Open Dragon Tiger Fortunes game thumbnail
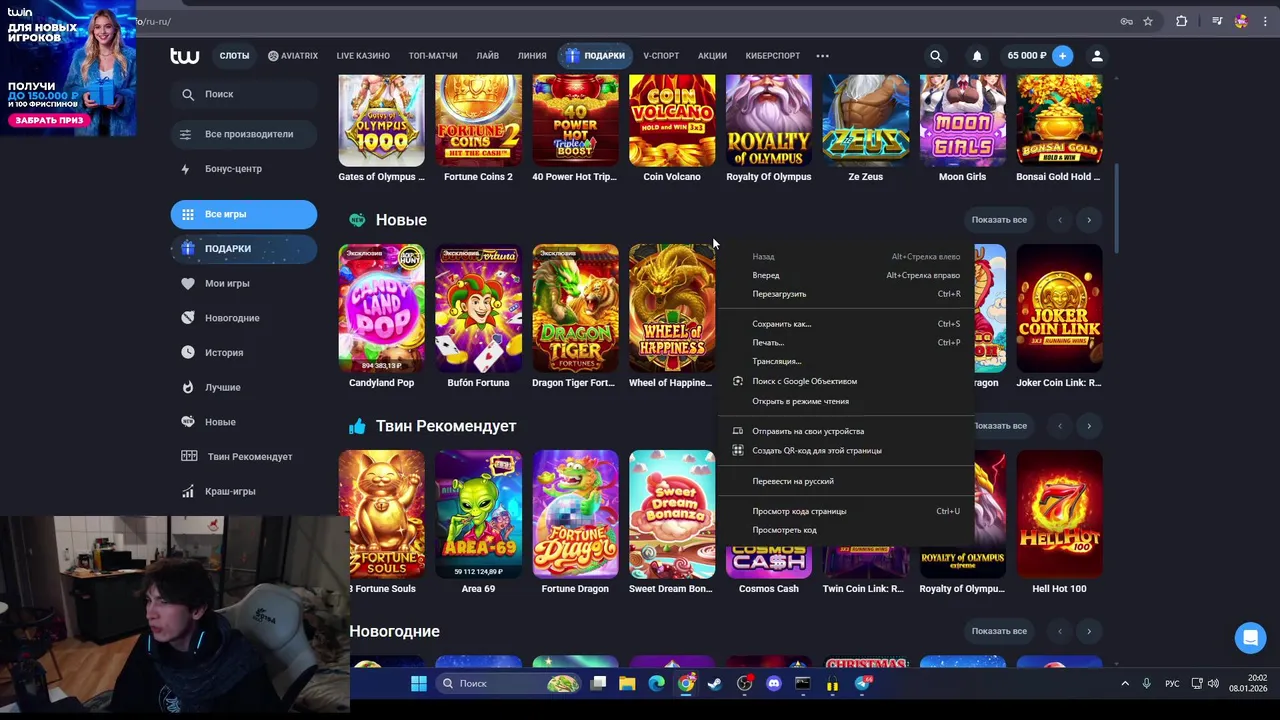 click(x=575, y=308)
